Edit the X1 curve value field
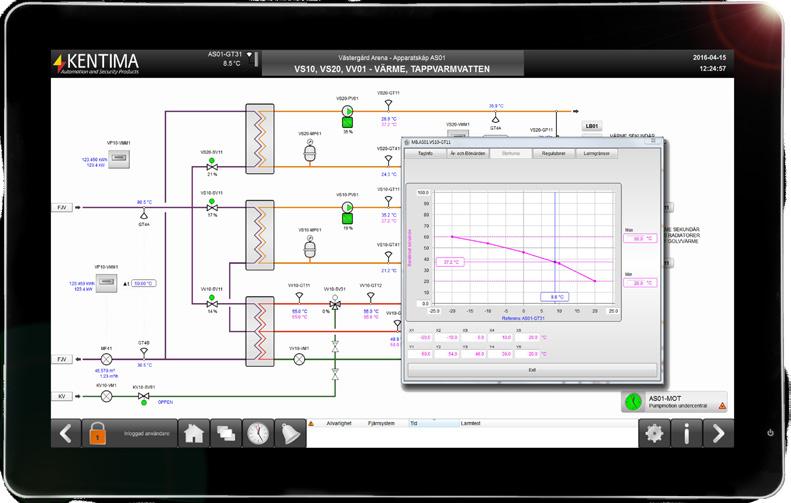The height and width of the screenshot is (503, 791). 420,337
